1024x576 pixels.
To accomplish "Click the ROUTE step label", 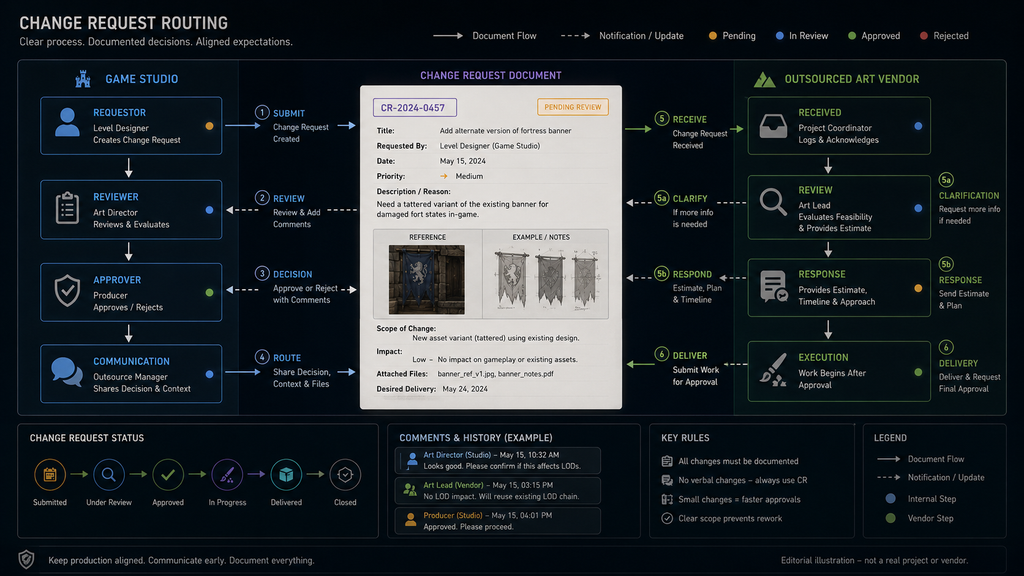I will click(x=287, y=358).
